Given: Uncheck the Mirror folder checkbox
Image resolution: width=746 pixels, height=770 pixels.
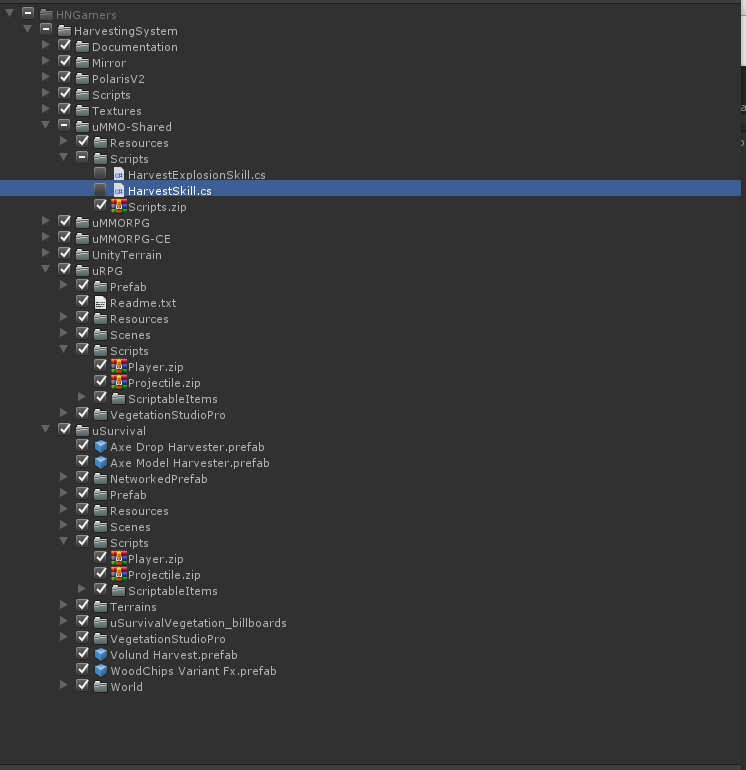Looking at the screenshot, I should pos(65,62).
